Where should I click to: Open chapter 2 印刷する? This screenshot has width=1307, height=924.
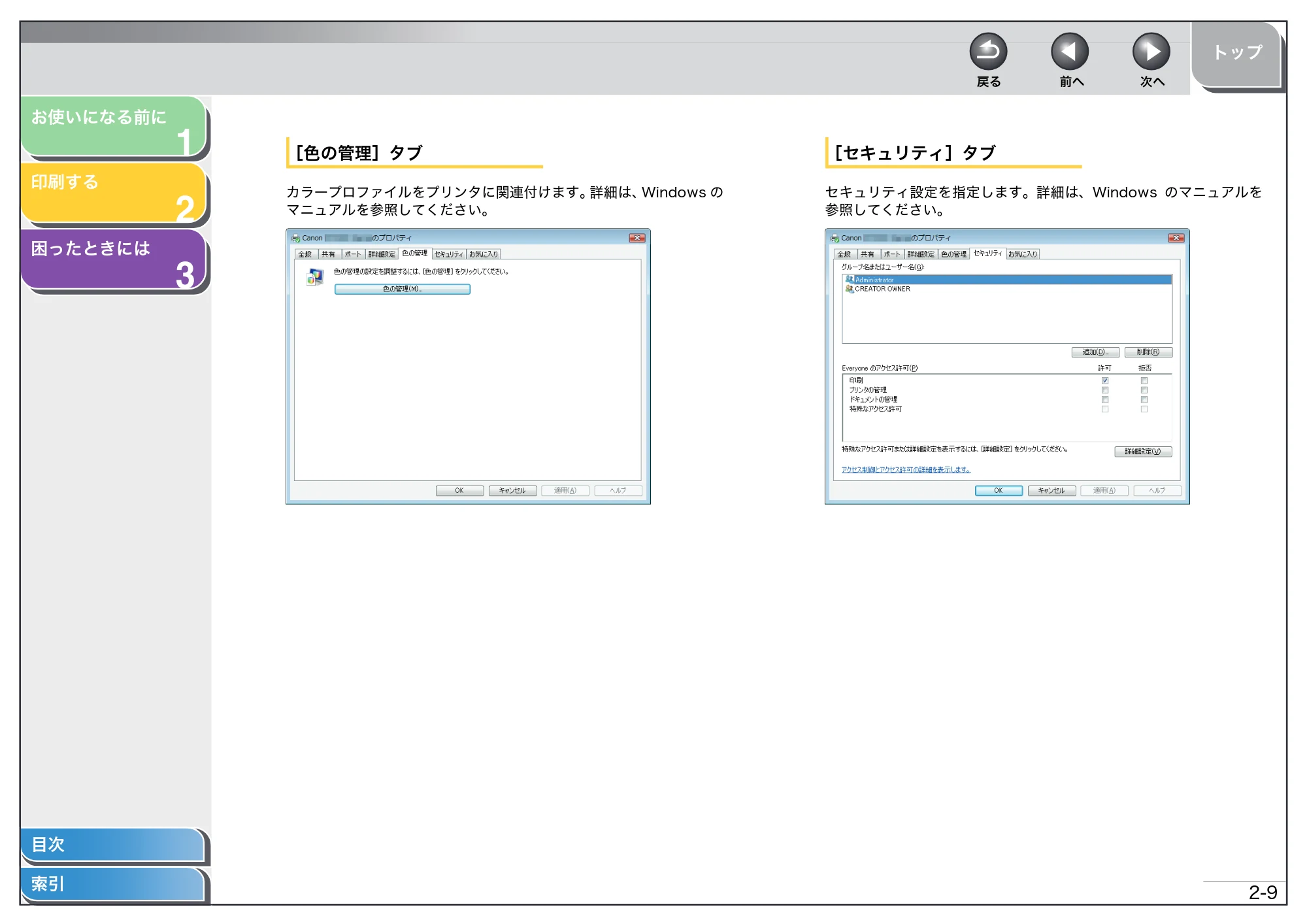tap(114, 193)
